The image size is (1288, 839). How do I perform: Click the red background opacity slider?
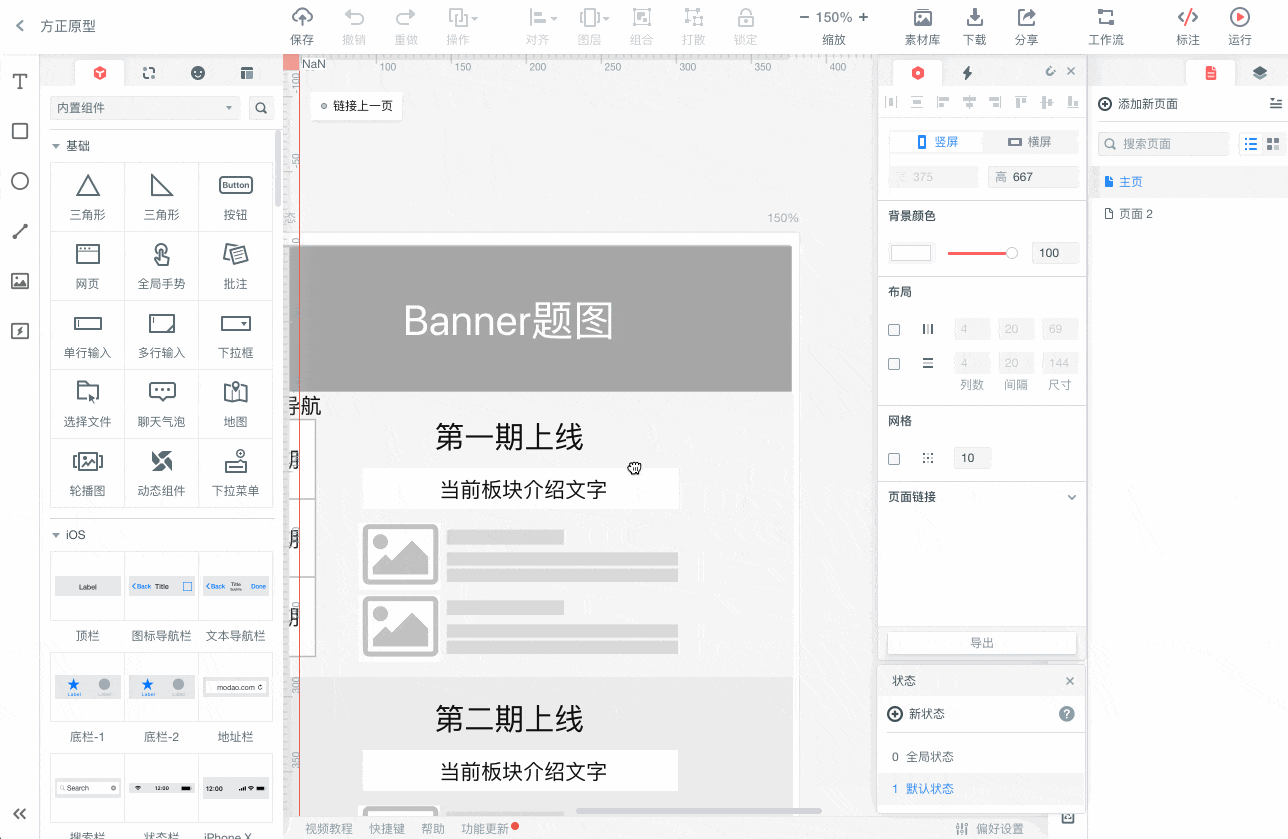click(981, 253)
